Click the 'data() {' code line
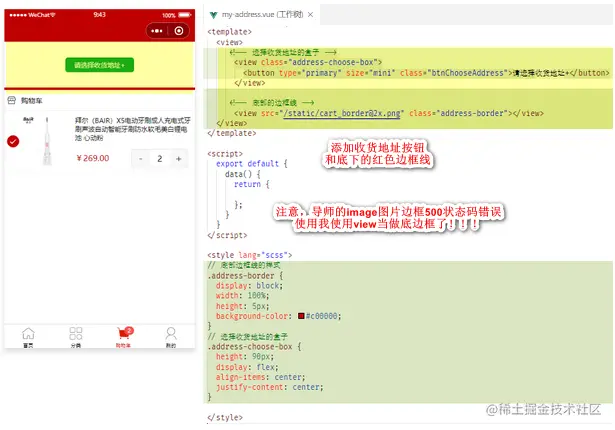 [242, 174]
